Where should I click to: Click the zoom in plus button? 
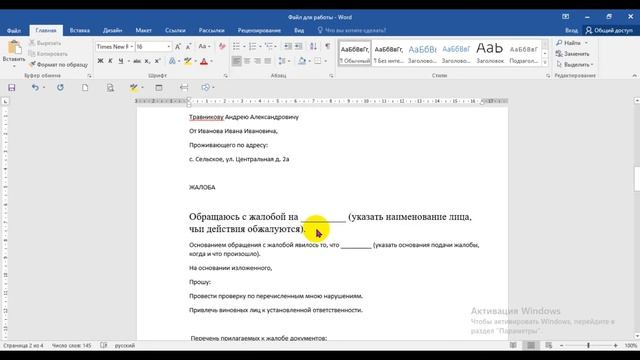616,345
